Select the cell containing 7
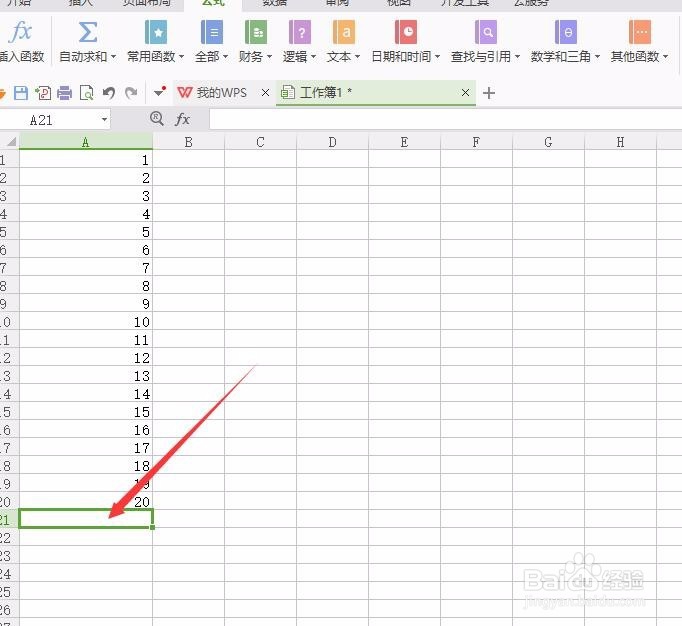This screenshot has width=682, height=626. (86, 268)
